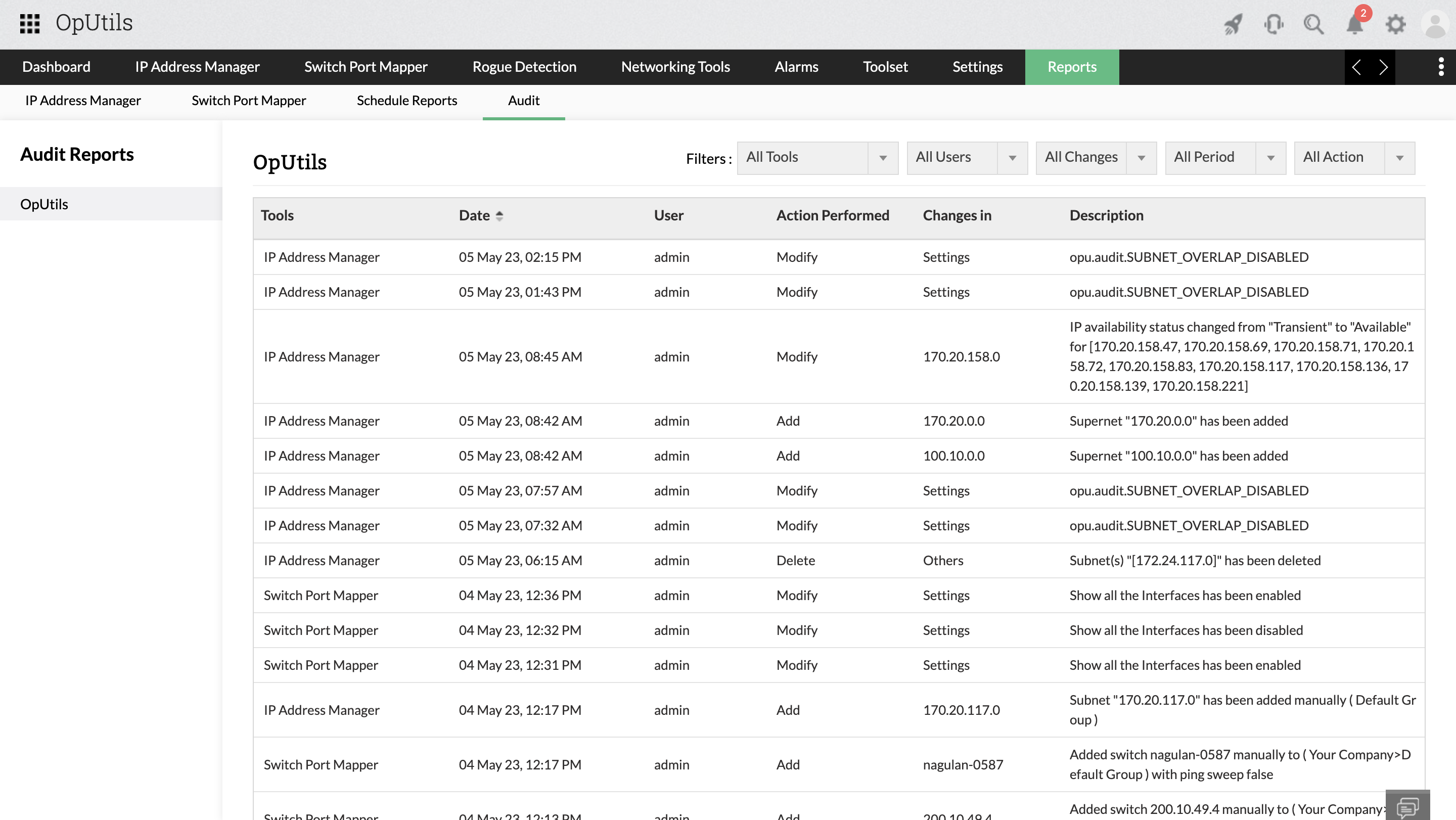Open the three-dot overflow menu

click(x=1442, y=67)
